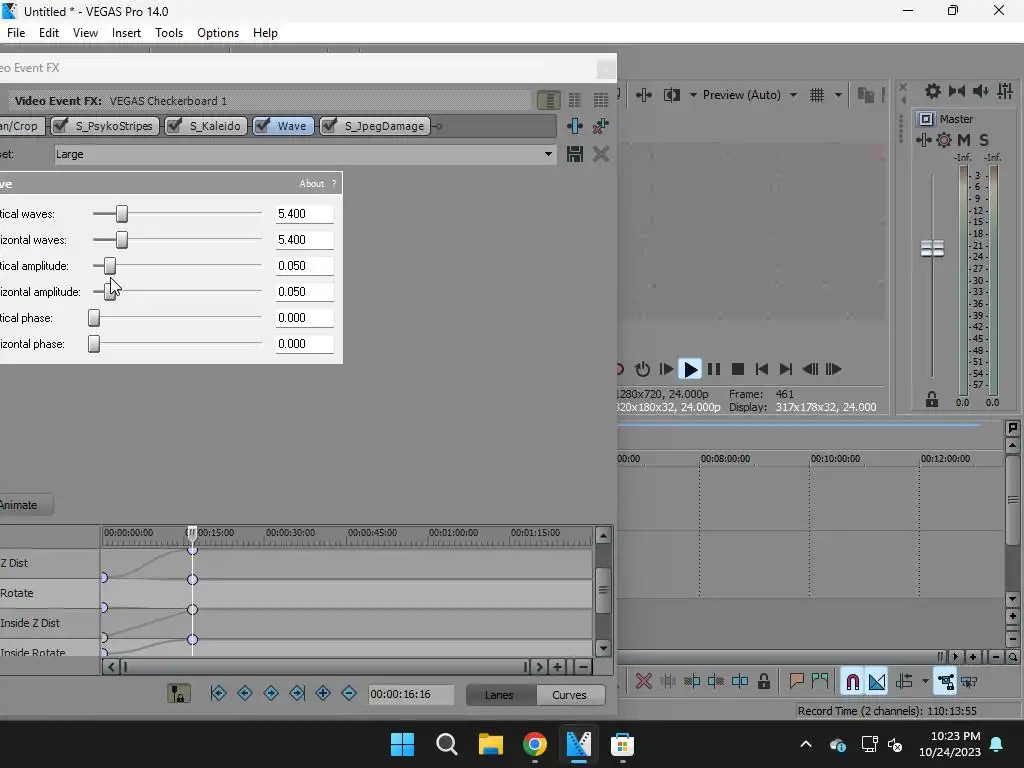Pause playback in preview transport
Viewport: 1024px width, 768px height.
pyautogui.click(x=714, y=369)
